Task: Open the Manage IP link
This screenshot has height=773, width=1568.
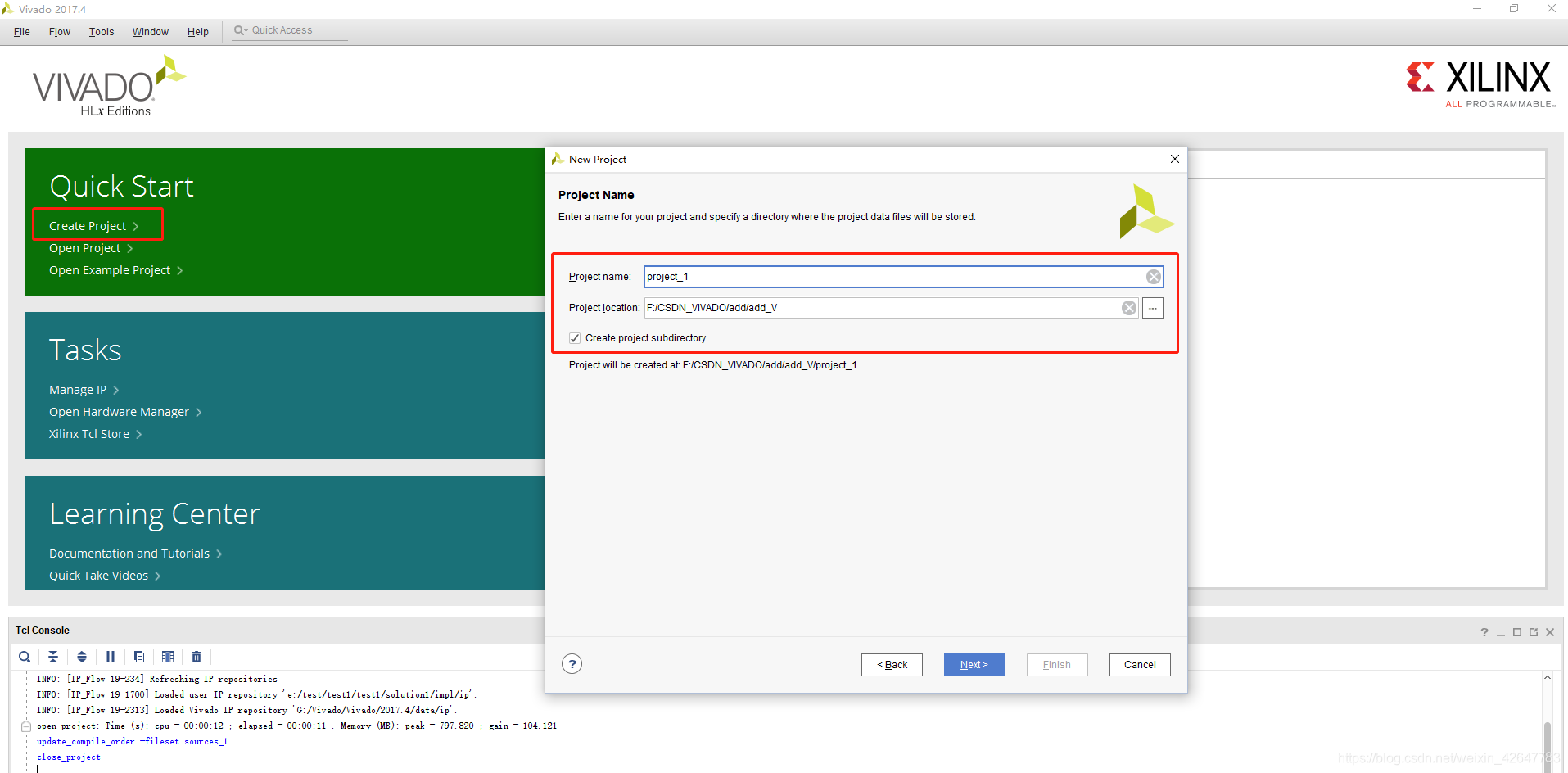Action: (78, 390)
